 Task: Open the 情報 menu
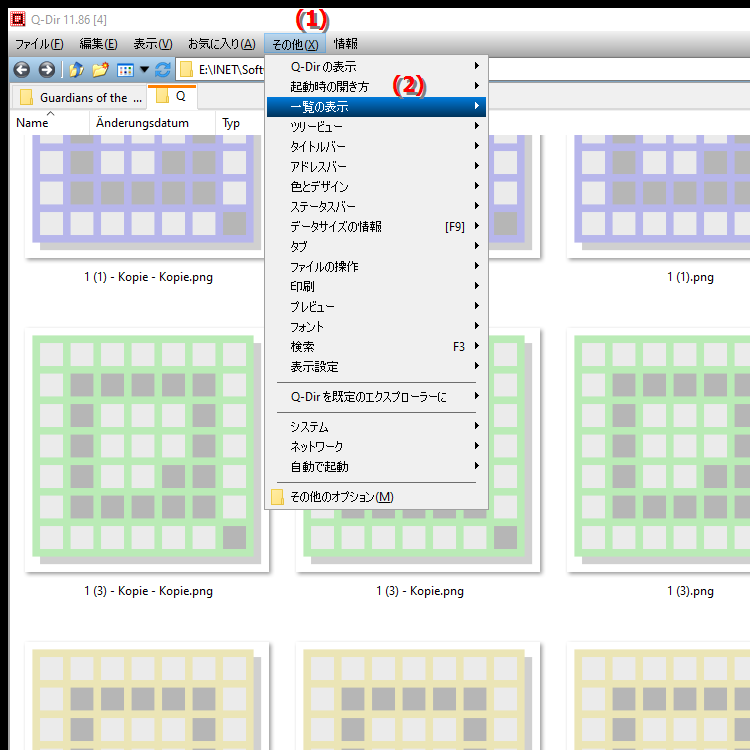click(x=345, y=44)
